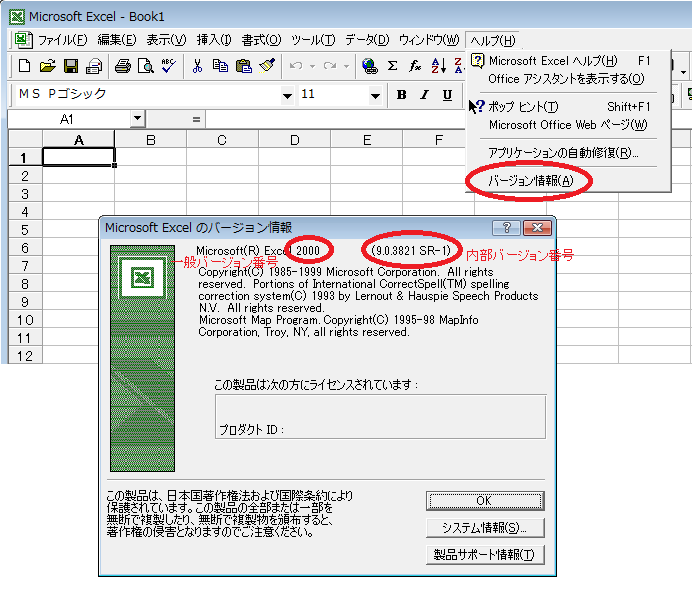Select the Format Painter brush icon
Image resolution: width=692 pixels, height=612 pixels.
pos(267,66)
